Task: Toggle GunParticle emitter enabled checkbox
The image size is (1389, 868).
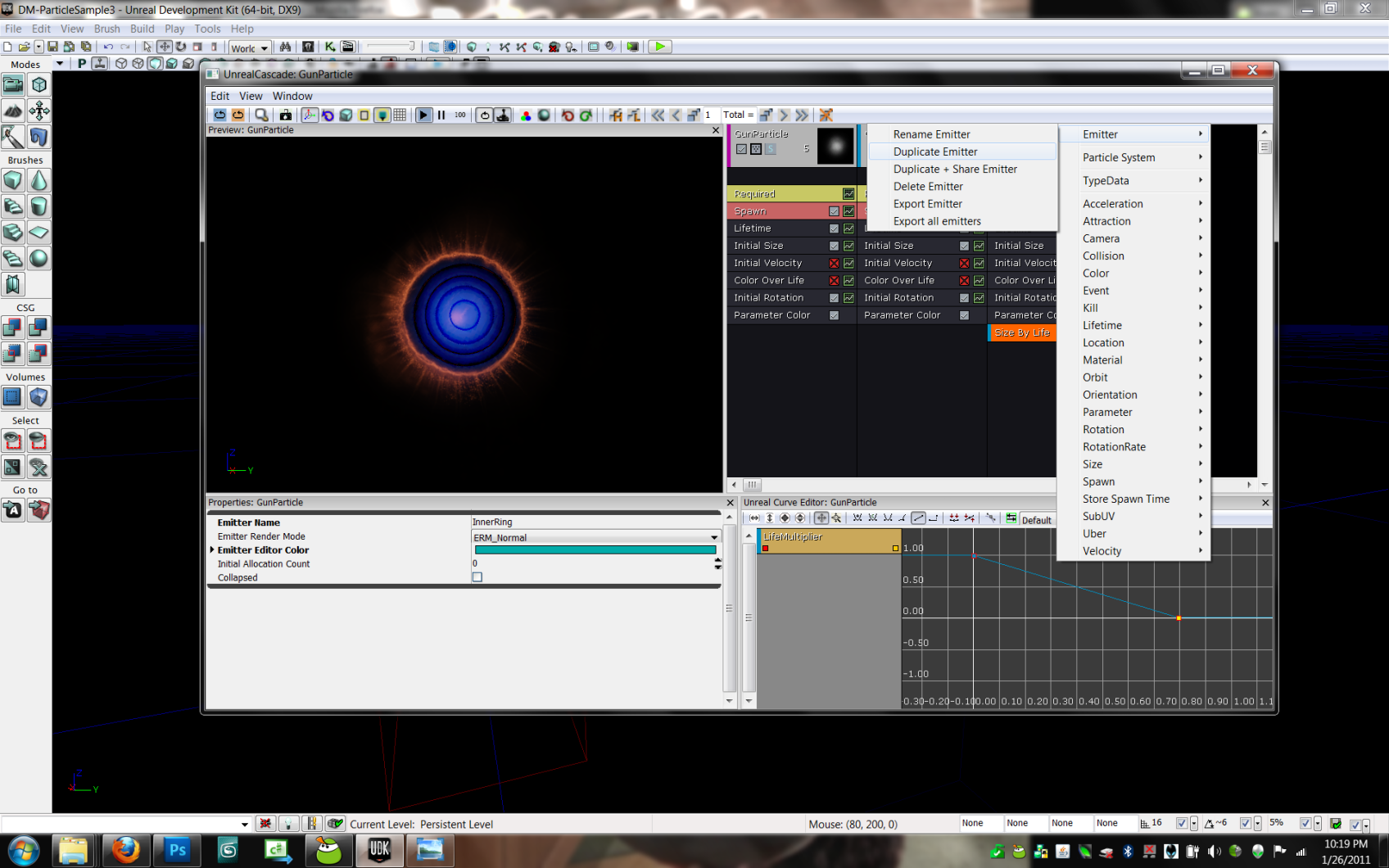Action: point(741,149)
